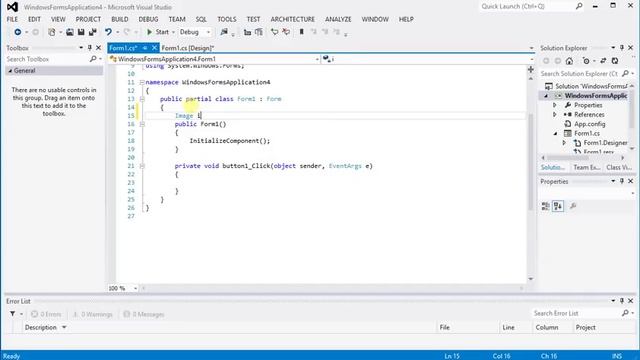Open the HELP menu
Screen dimensions: 640x360
(x=406, y=19)
